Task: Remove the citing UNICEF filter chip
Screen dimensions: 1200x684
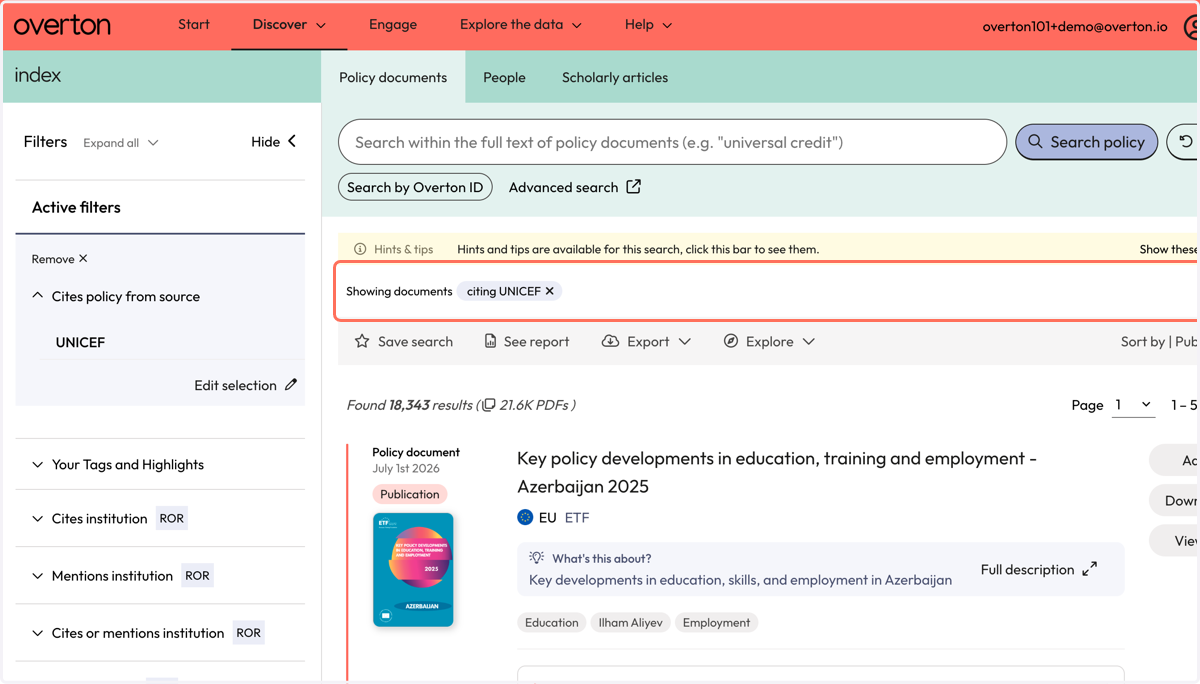Action: (x=550, y=291)
